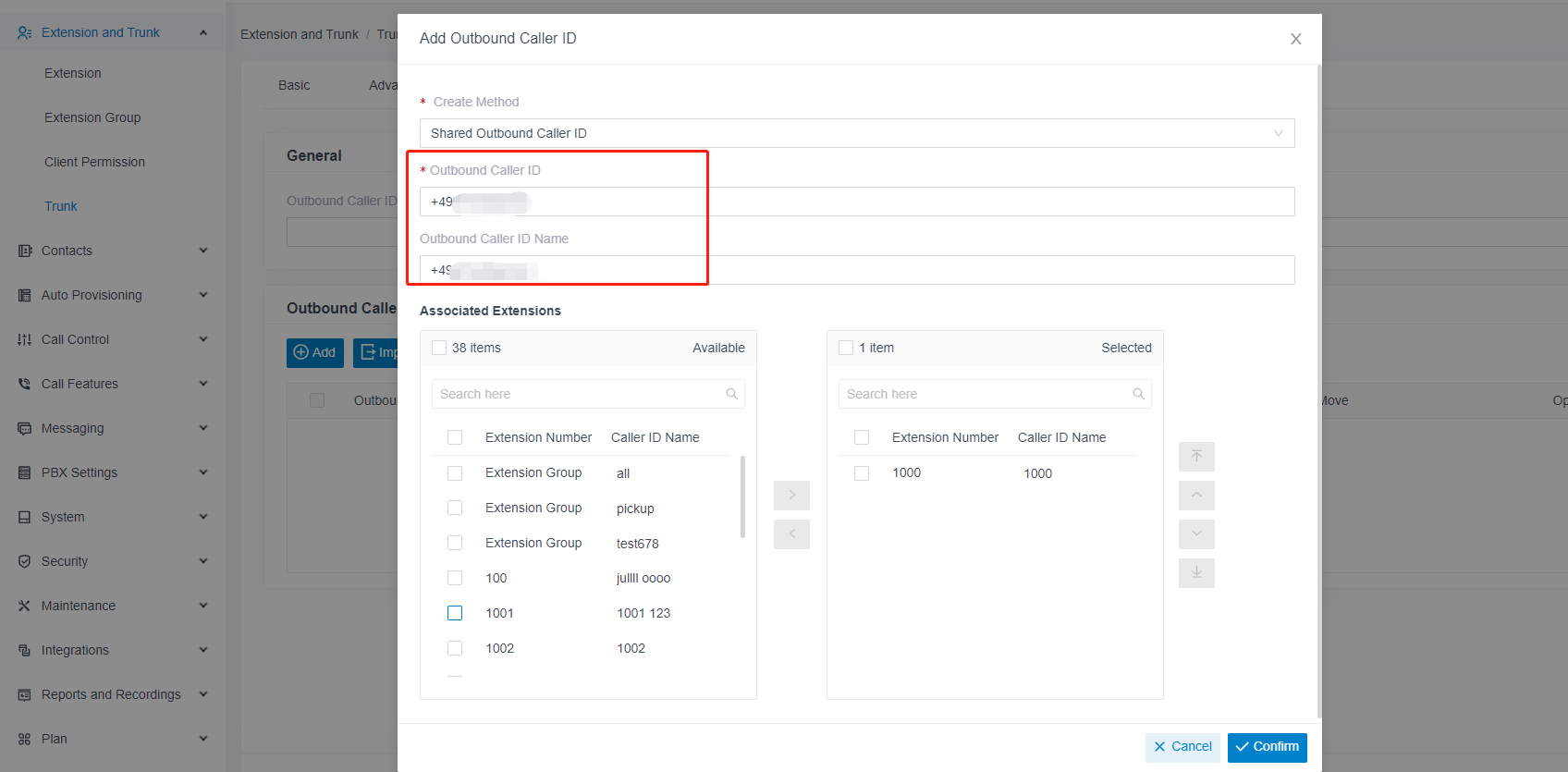Screen dimensions: 1568x772
Task: Check Extension Group test678 row
Action: [x=455, y=543]
